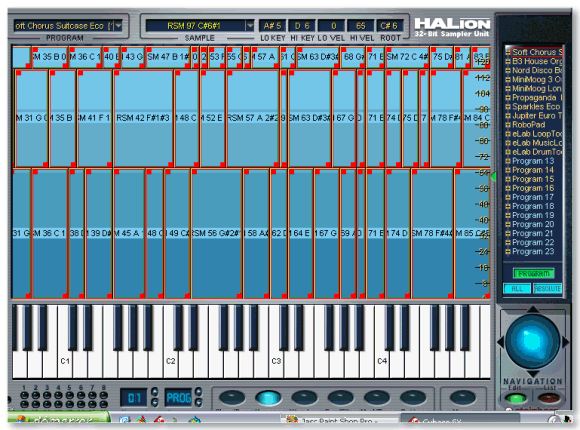Click the HI VEL value 65
This screenshot has height=430, width=580.
pyautogui.click(x=361, y=26)
